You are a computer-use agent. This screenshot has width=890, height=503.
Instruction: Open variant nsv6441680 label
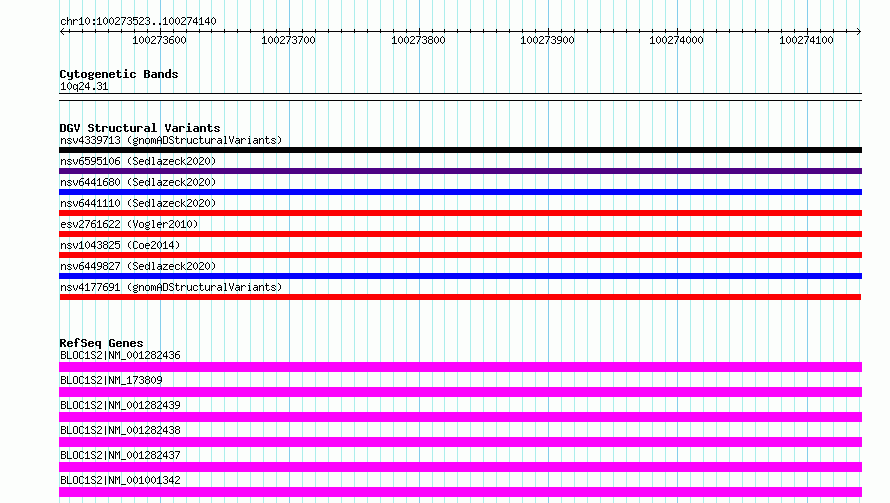tap(138, 182)
